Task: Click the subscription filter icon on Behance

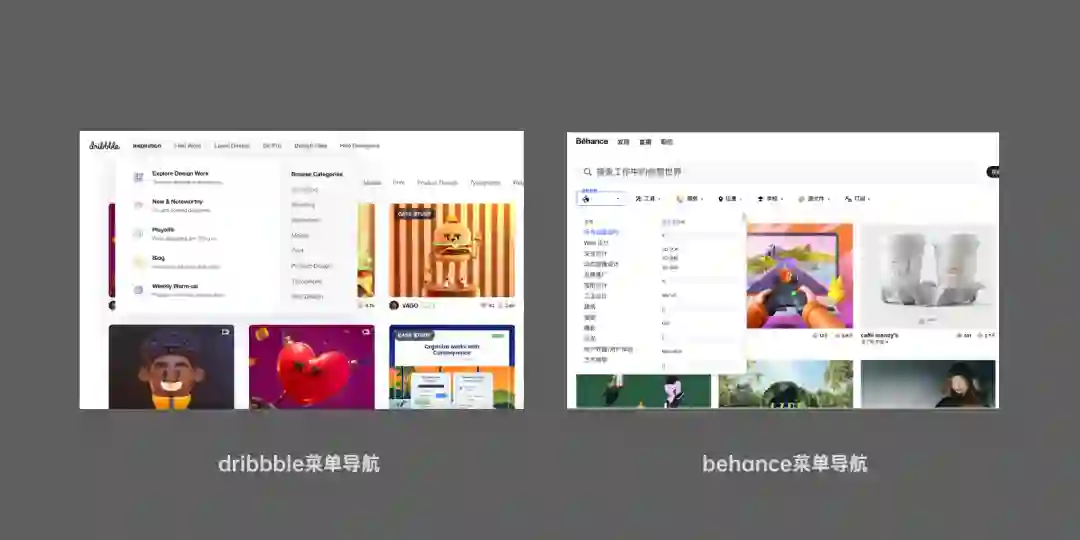Action: click(x=848, y=198)
